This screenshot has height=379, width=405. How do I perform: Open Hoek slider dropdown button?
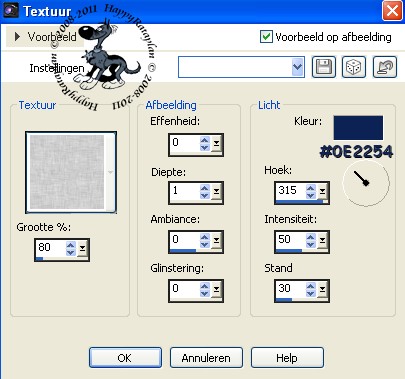click(322, 192)
